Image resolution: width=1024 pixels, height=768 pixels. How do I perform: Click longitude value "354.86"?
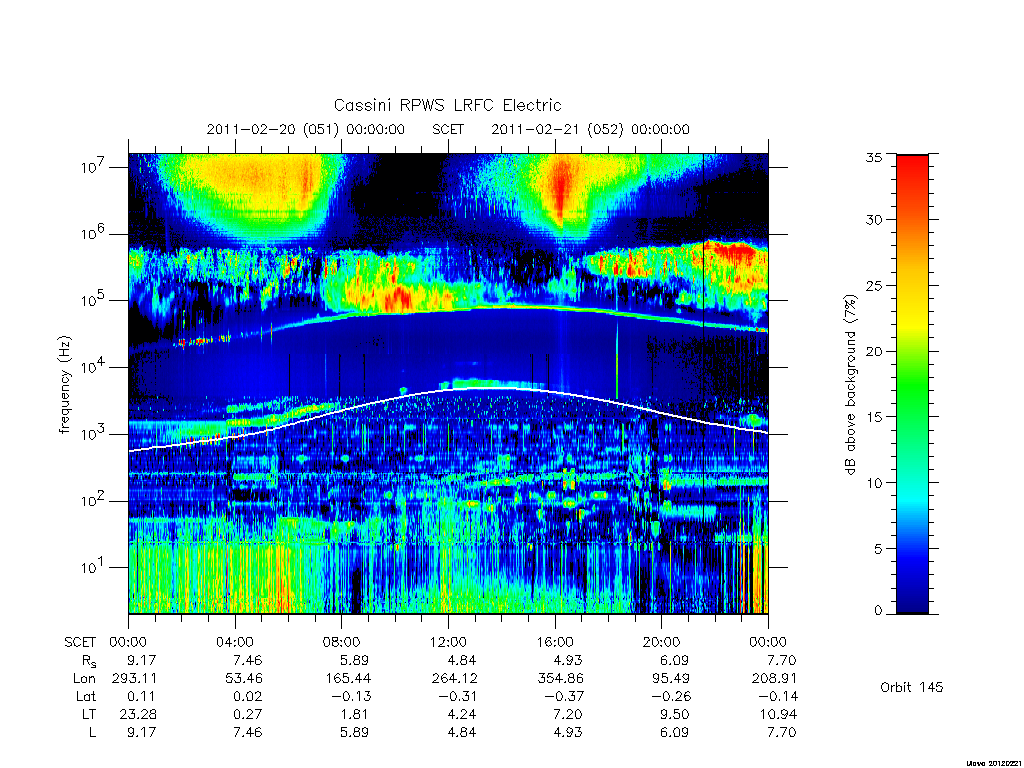tap(561, 679)
